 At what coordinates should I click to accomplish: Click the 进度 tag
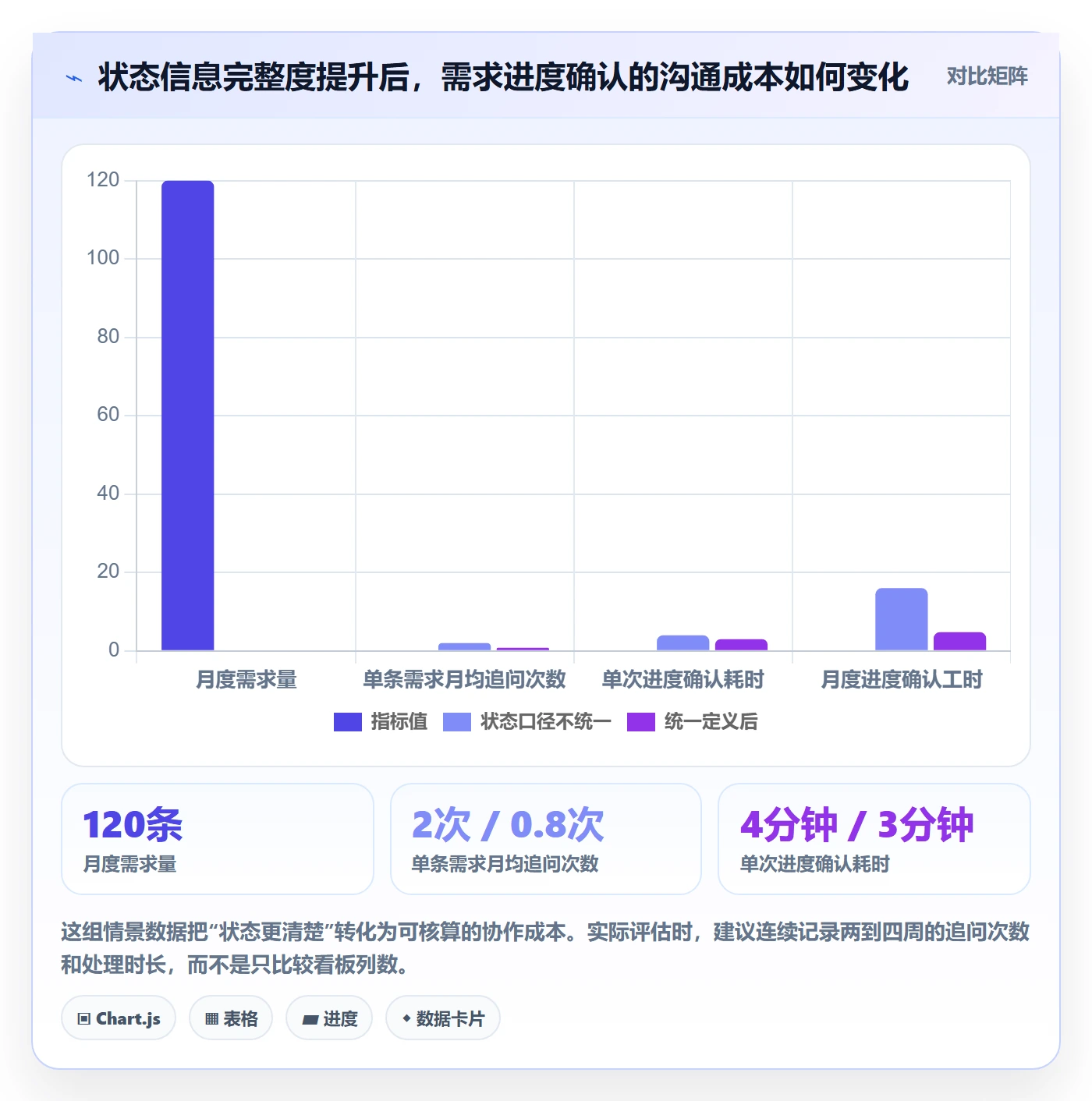coord(329,1018)
